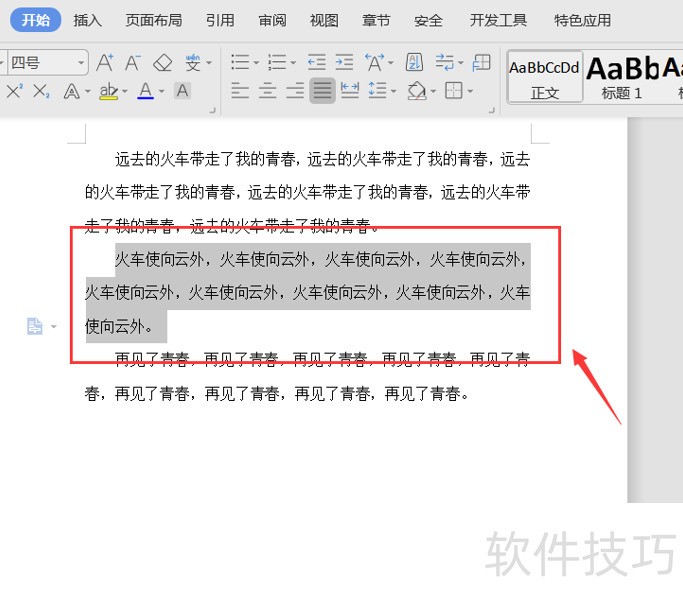Image resolution: width=683 pixels, height=605 pixels.
Task: Highlight text with the yellow marker
Action: [x=108, y=91]
